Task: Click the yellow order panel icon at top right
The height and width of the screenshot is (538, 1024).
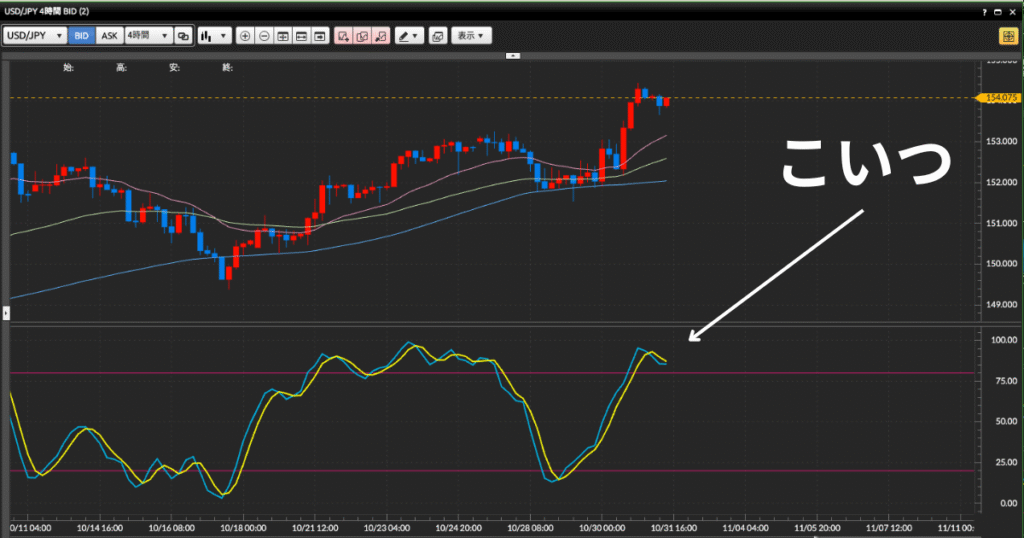Action: tap(1007, 36)
